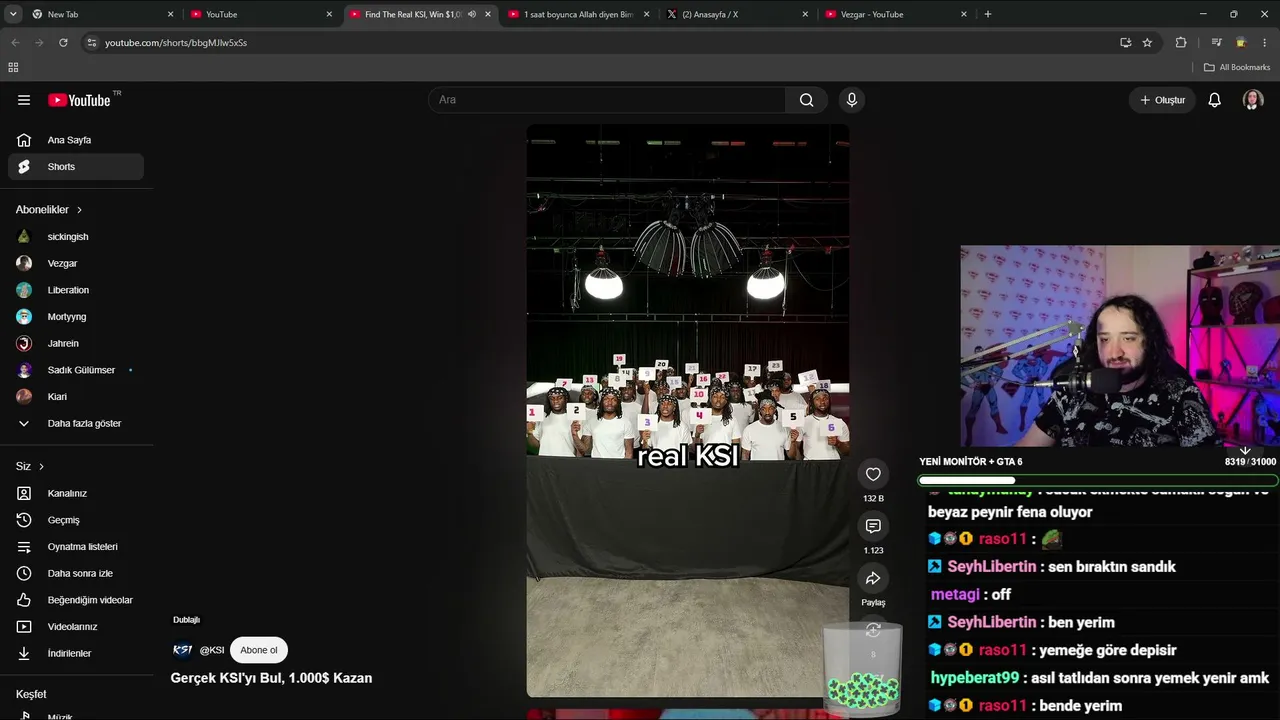Screen dimensions: 1280x720
Task: Switch to the Vezgar - YouTube tab
Action: point(897,14)
